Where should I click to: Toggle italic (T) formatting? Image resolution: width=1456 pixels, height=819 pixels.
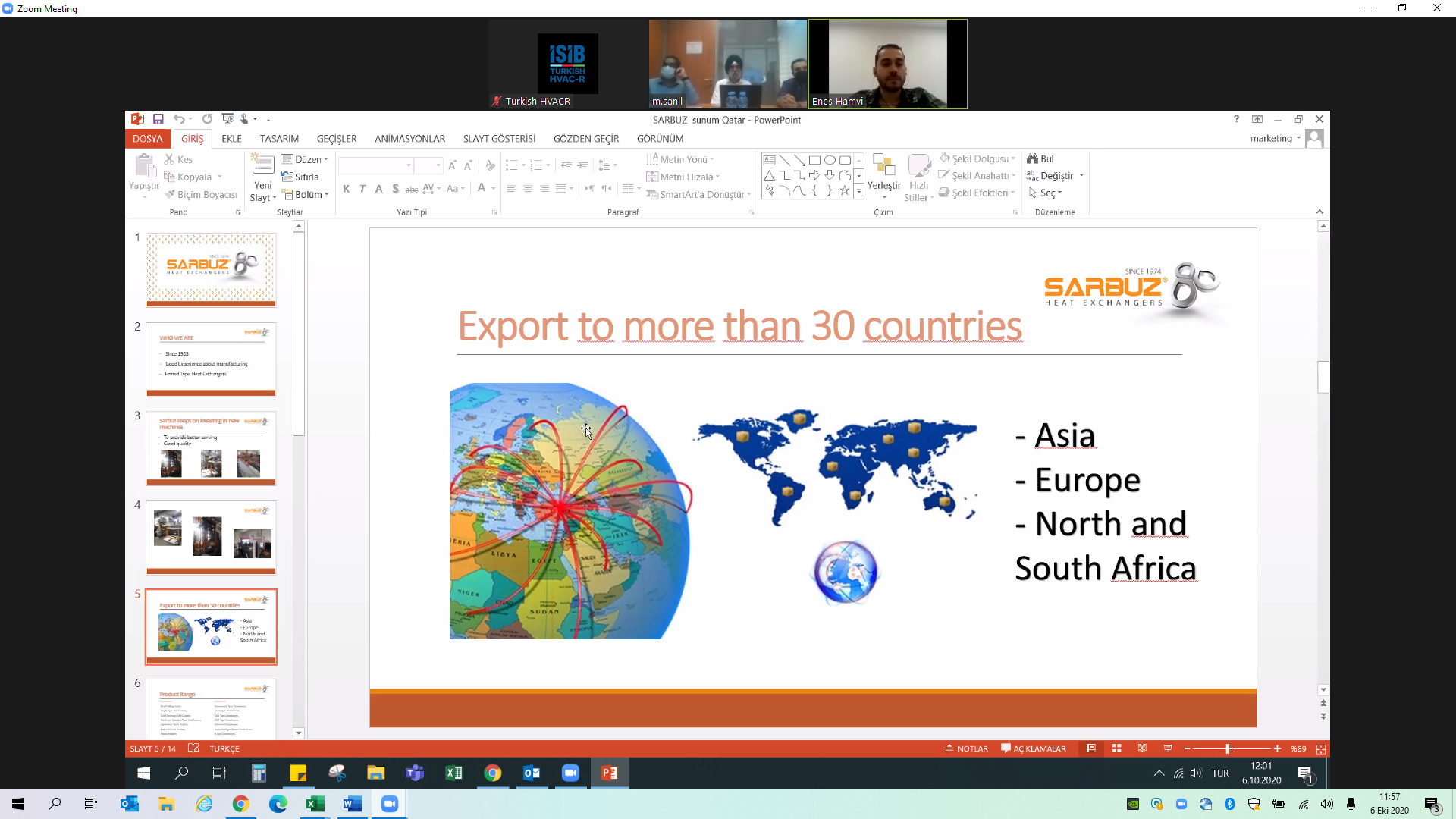point(362,189)
